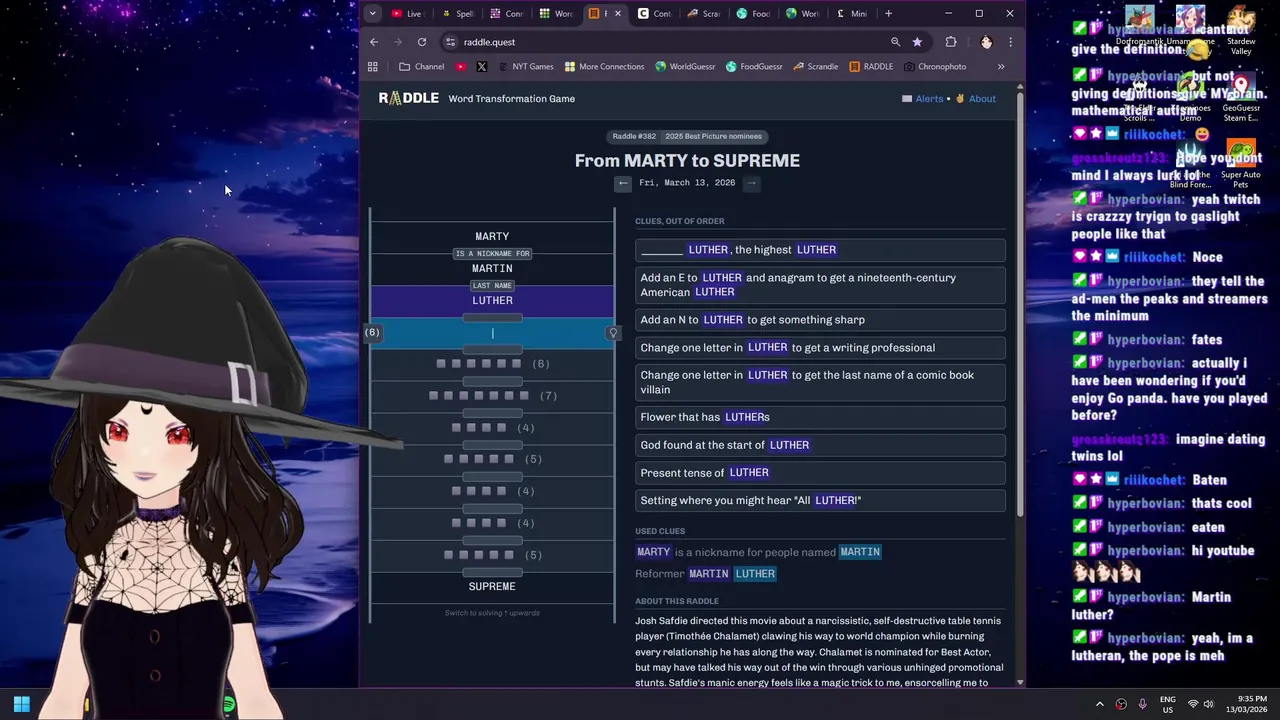This screenshot has width=1280, height=720.
Task: Select clue 'Present tense of LUTHER'
Action: (x=820, y=473)
